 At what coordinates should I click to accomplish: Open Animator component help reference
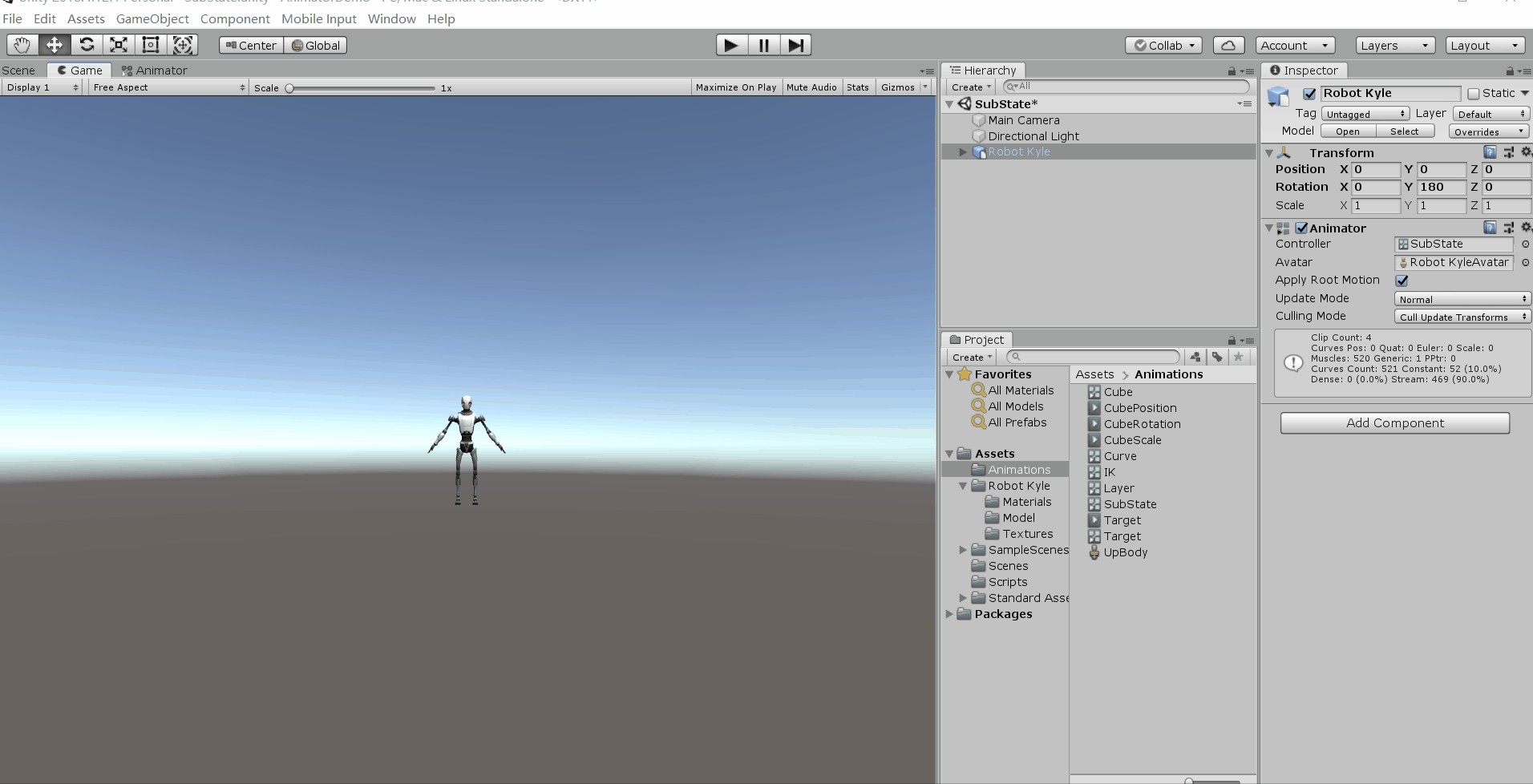point(1490,228)
